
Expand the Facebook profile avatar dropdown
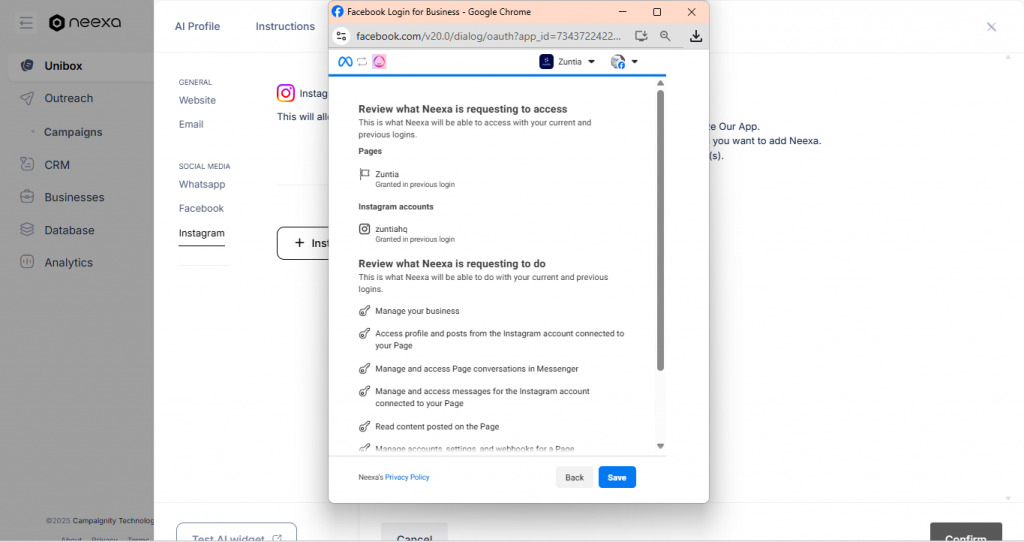pos(624,62)
